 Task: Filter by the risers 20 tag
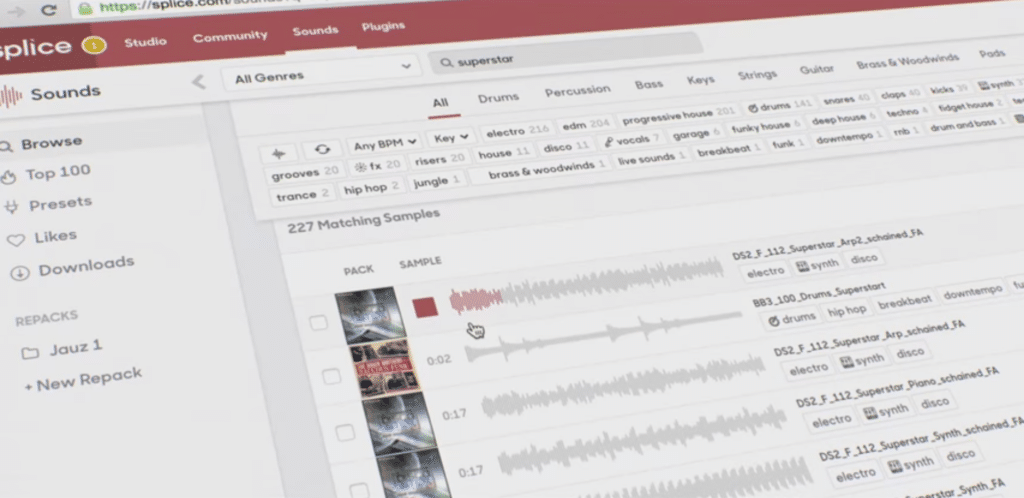coord(439,159)
